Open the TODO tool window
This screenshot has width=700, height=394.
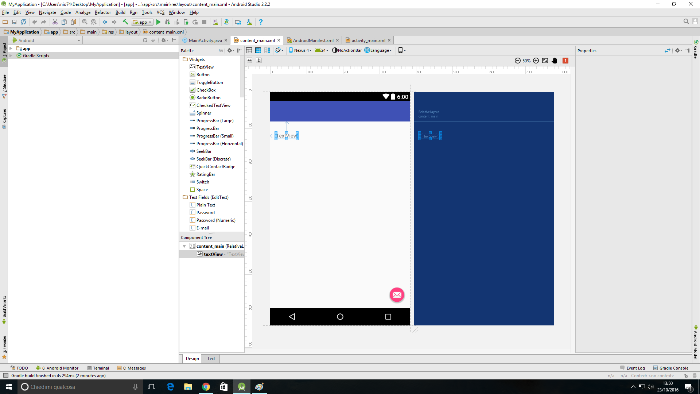point(19,368)
